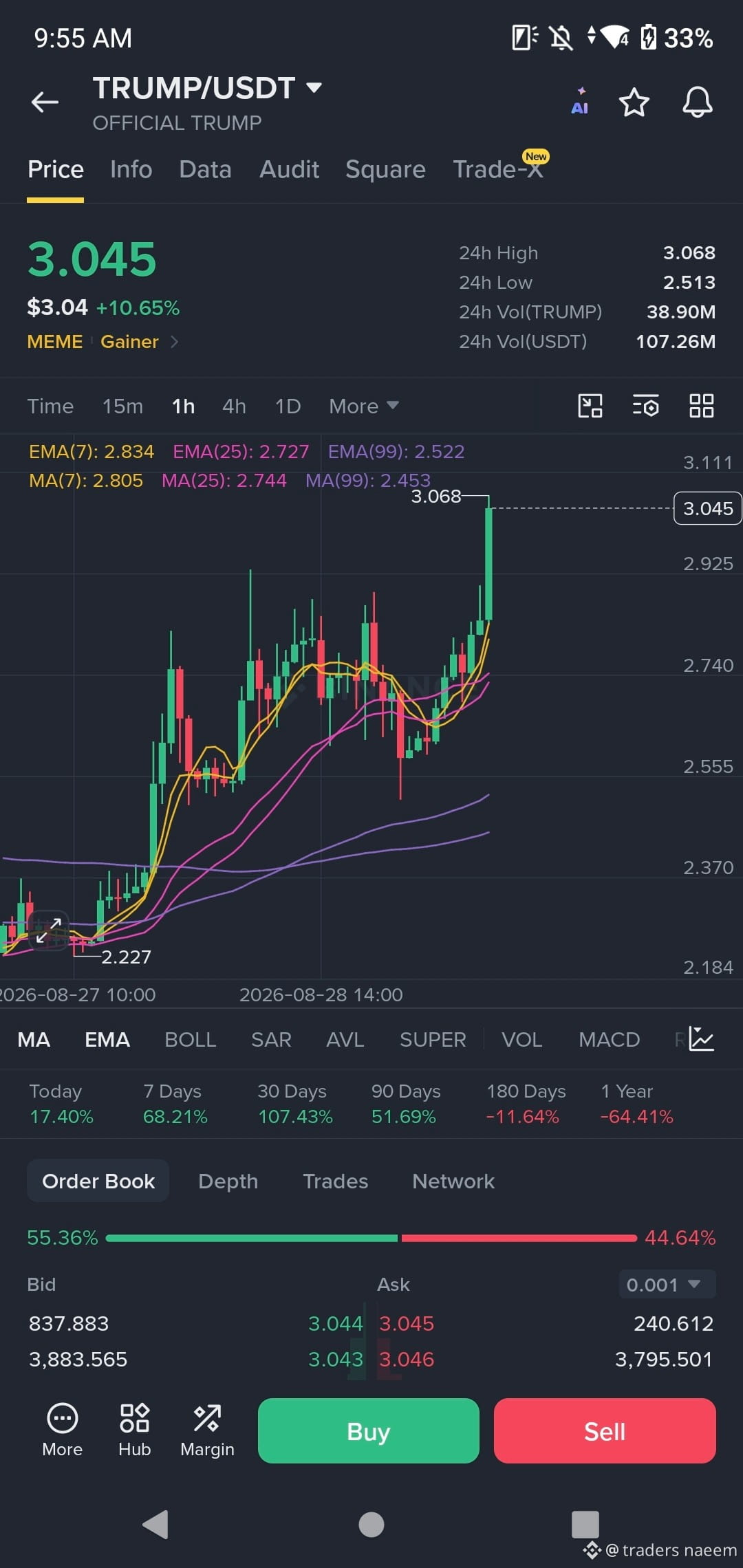Switch to the Info tab
743x1568 pixels.
pyautogui.click(x=131, y=169)
